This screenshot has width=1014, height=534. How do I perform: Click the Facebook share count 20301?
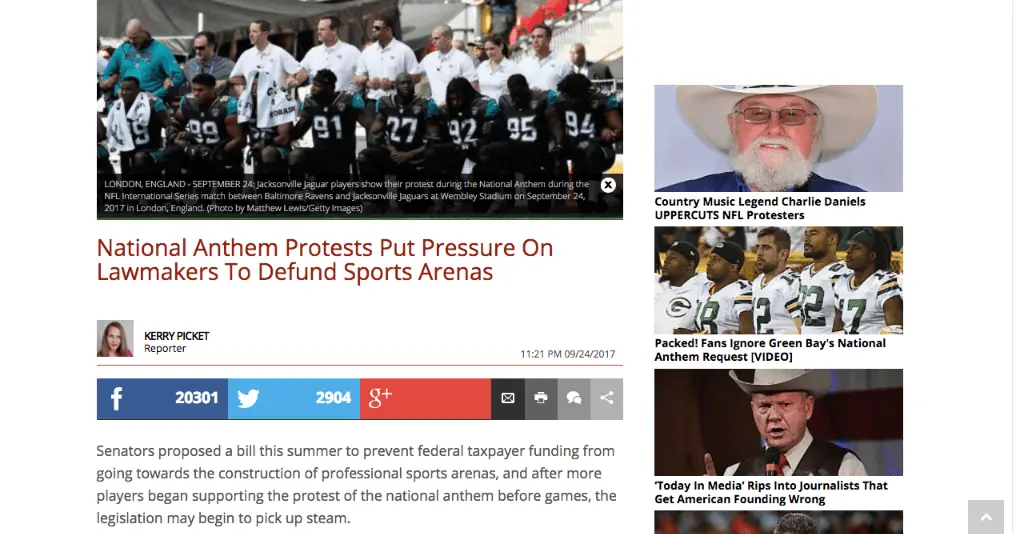click(x=197, y=398)
